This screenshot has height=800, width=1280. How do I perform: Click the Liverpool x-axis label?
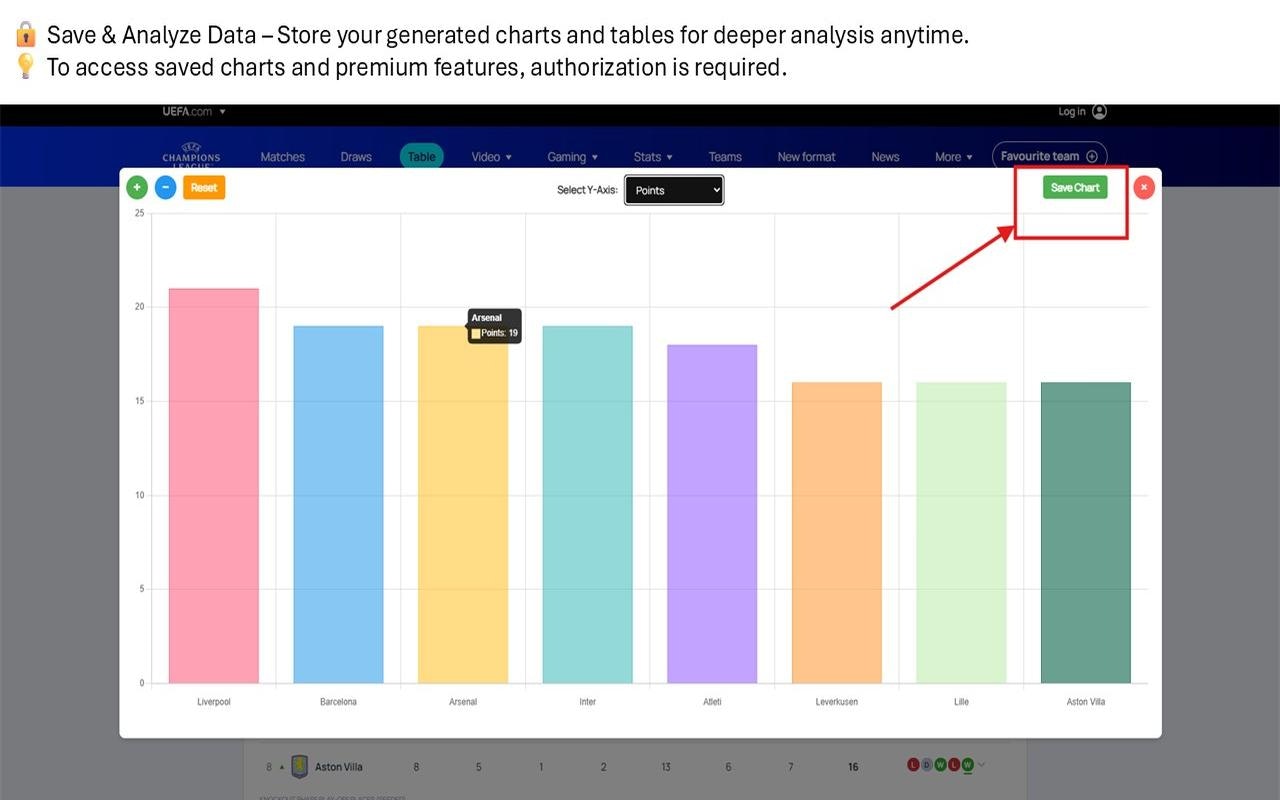(x=214, y=702)
